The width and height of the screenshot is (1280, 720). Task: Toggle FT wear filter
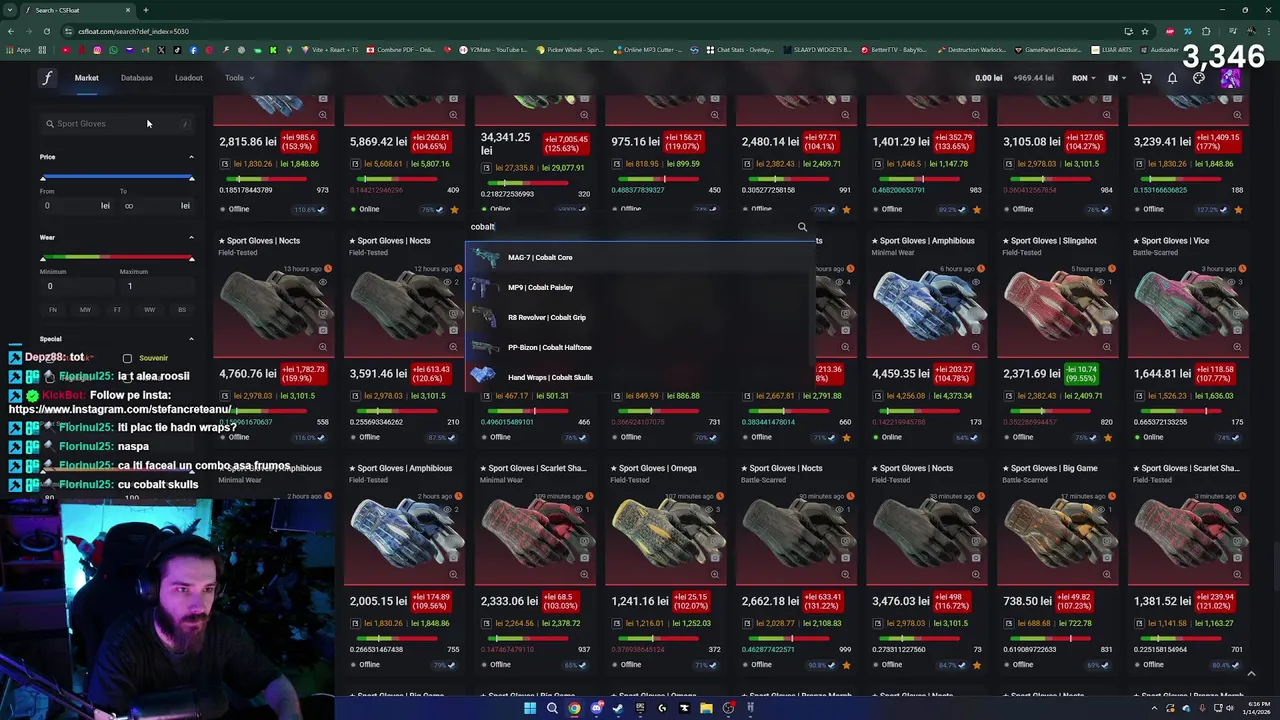[x=117, y=310]
